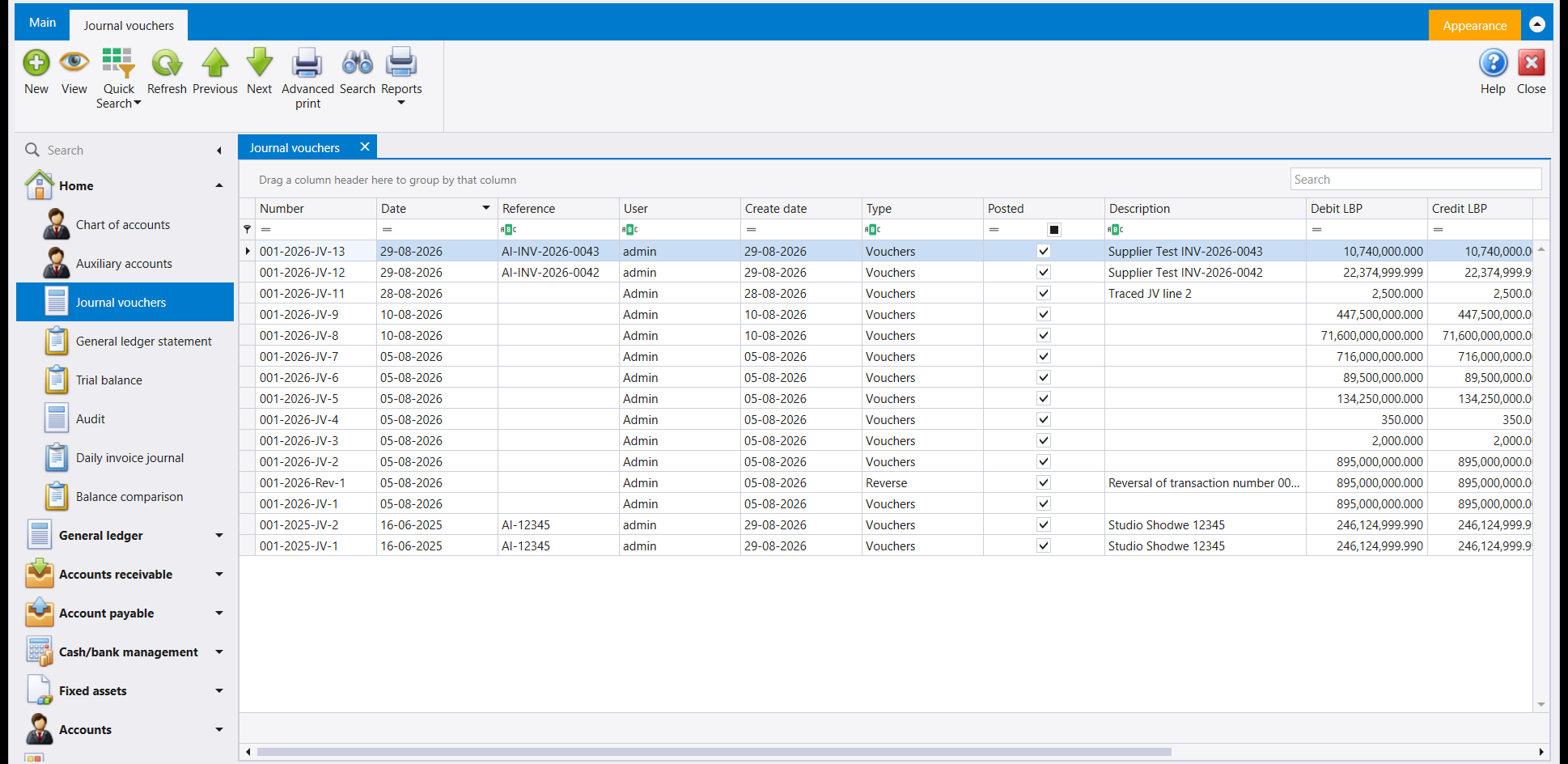Expand the Fixed assets section
The width and height of the screenshot is (1568, 764).
click(x=218, y=691)
